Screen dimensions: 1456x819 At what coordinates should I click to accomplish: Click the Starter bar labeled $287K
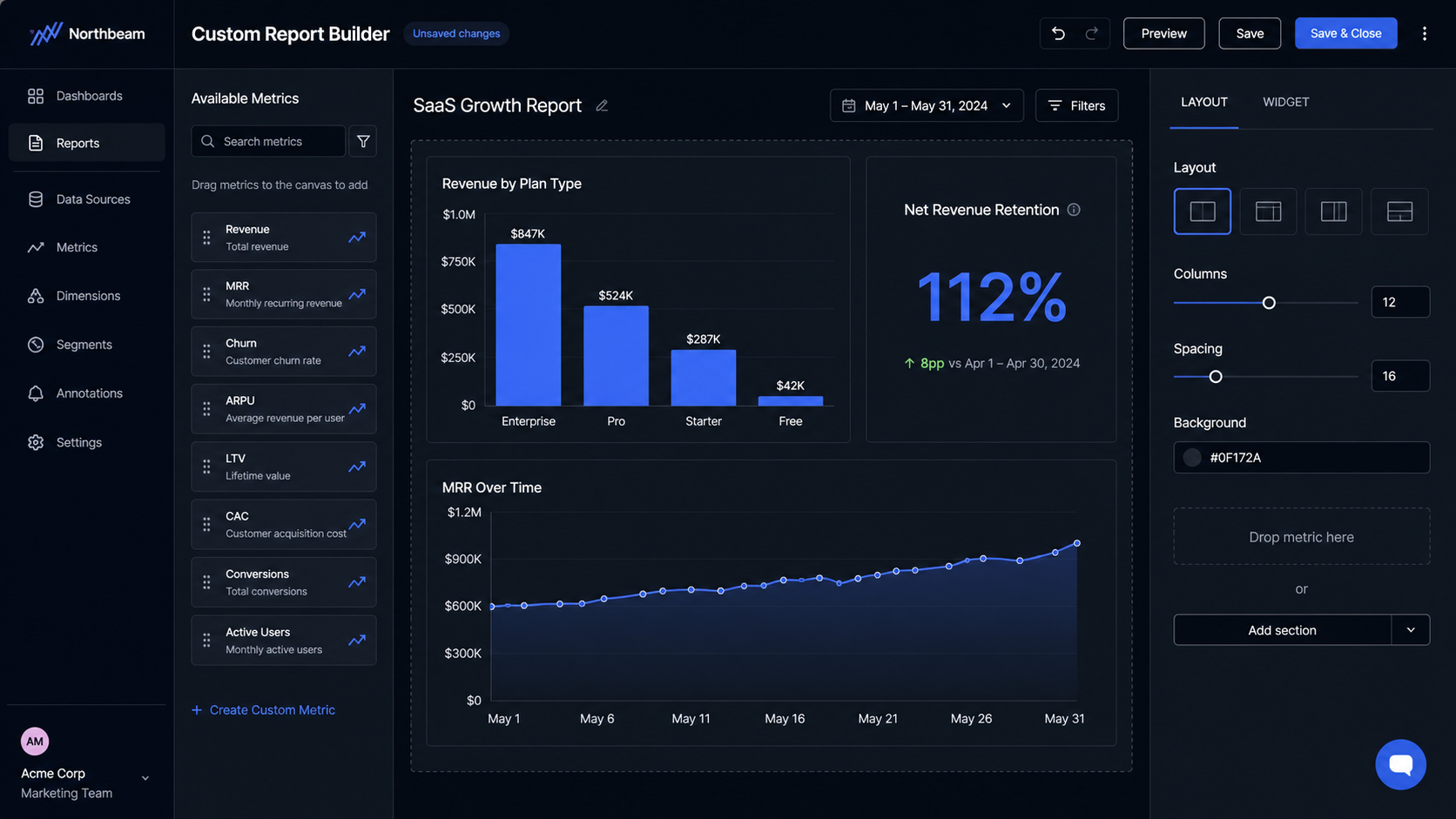(704, 378)
